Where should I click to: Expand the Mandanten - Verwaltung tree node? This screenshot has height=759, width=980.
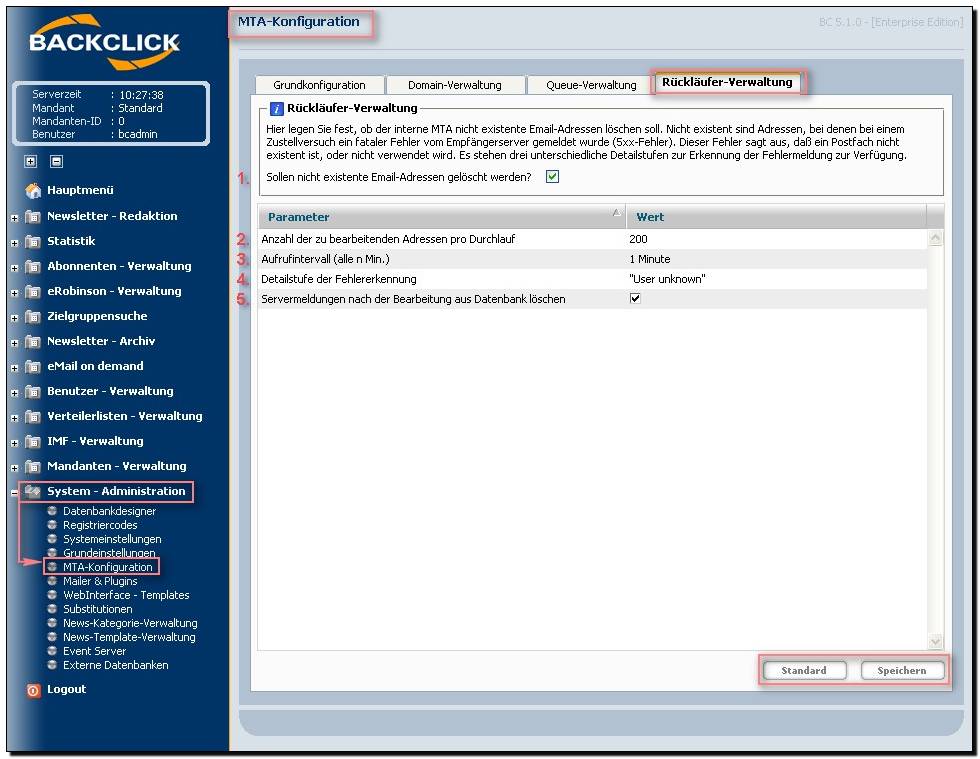(14, 468)
